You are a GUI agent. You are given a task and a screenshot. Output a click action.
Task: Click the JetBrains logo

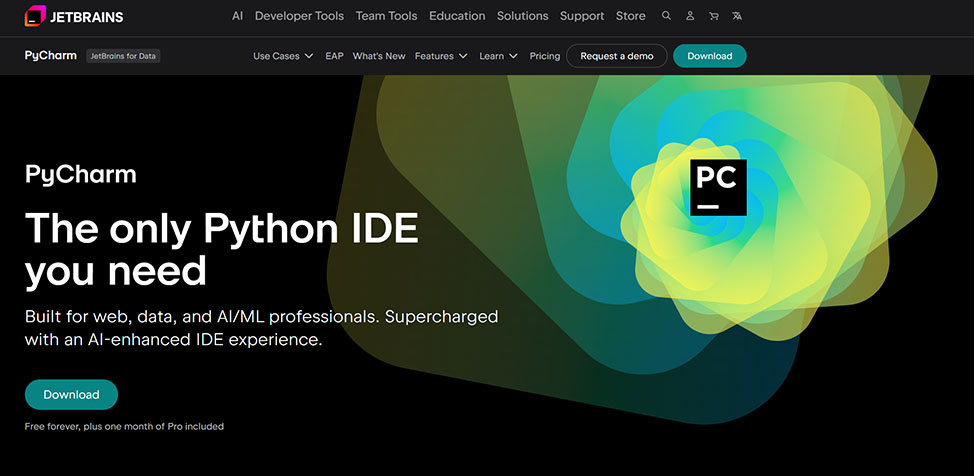pyautogui.click(x=74, y=16)
